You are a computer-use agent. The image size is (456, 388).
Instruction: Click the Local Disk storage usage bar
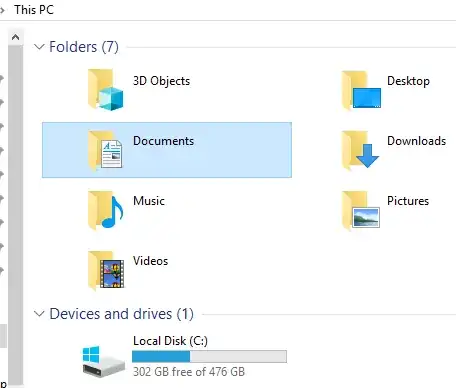pos(209,357)
